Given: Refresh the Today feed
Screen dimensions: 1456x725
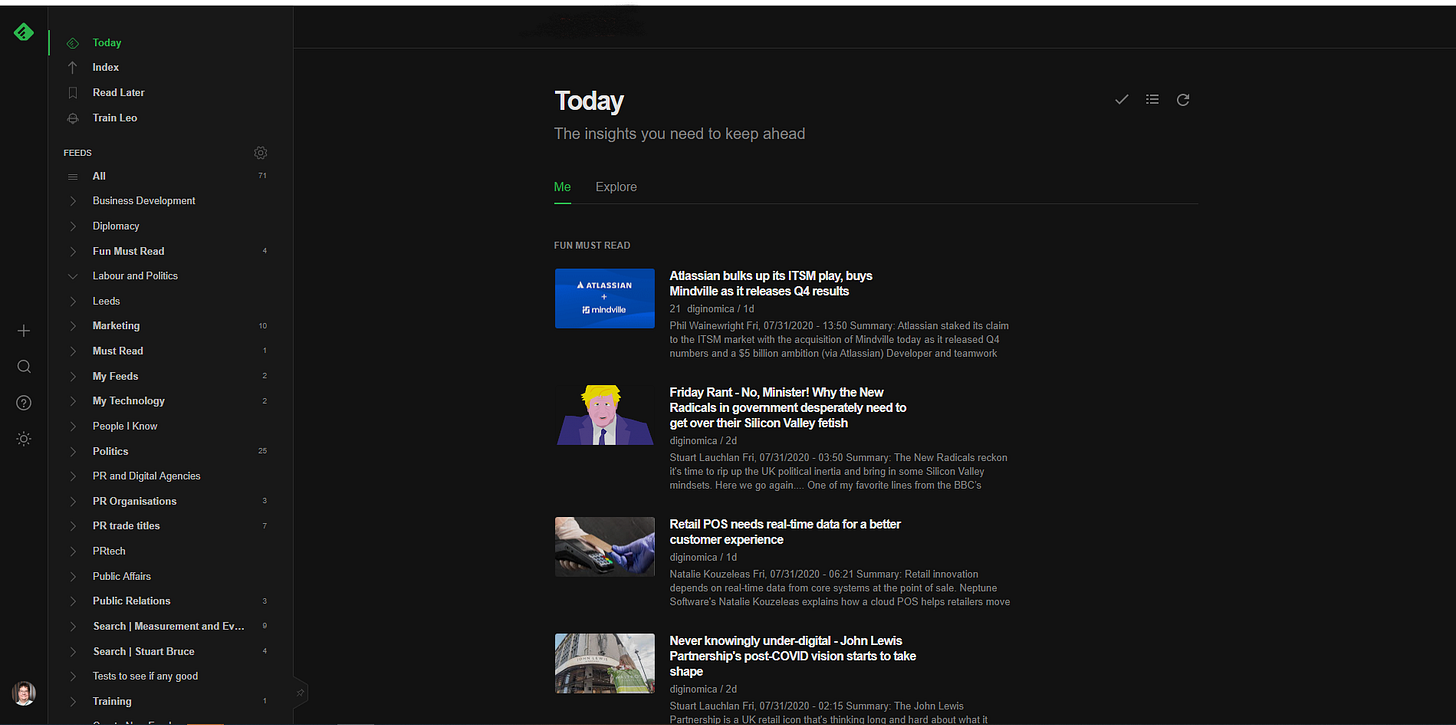Looking at the screenshot, I should click(1183, 100).
